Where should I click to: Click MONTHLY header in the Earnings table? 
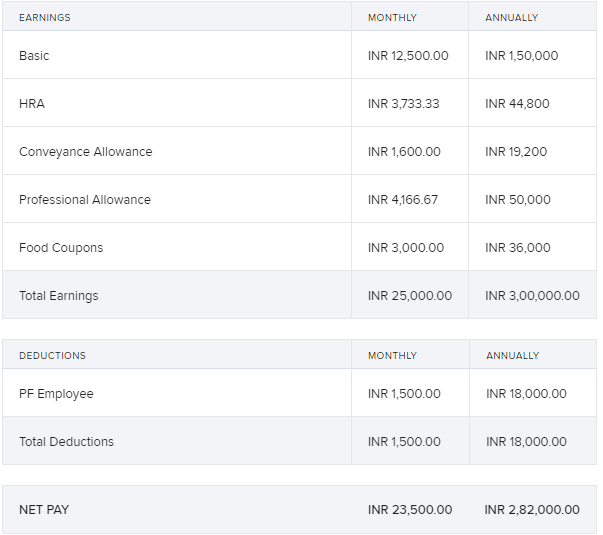click(392, 18)
